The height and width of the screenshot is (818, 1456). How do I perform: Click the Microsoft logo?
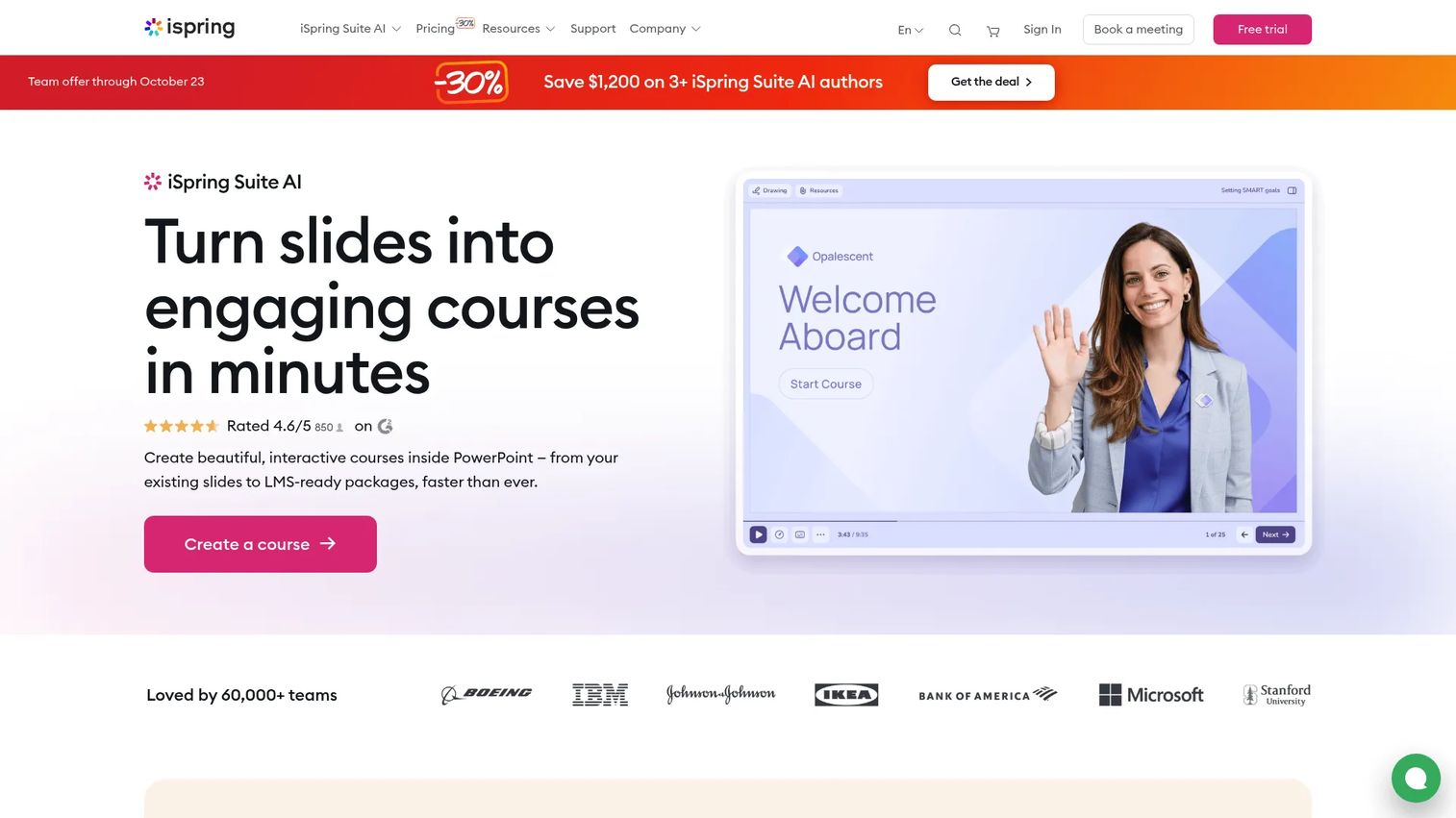1151,694
